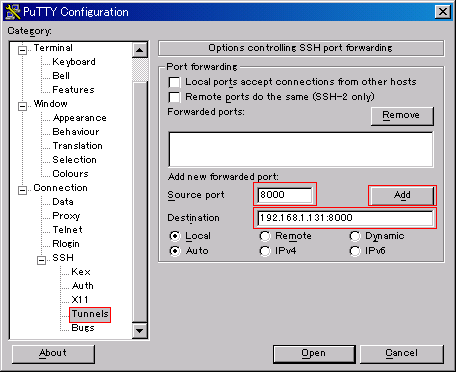Screen dimensions: 456x372
Task: Open the Telnet settings category
Action: coord(67,230)
